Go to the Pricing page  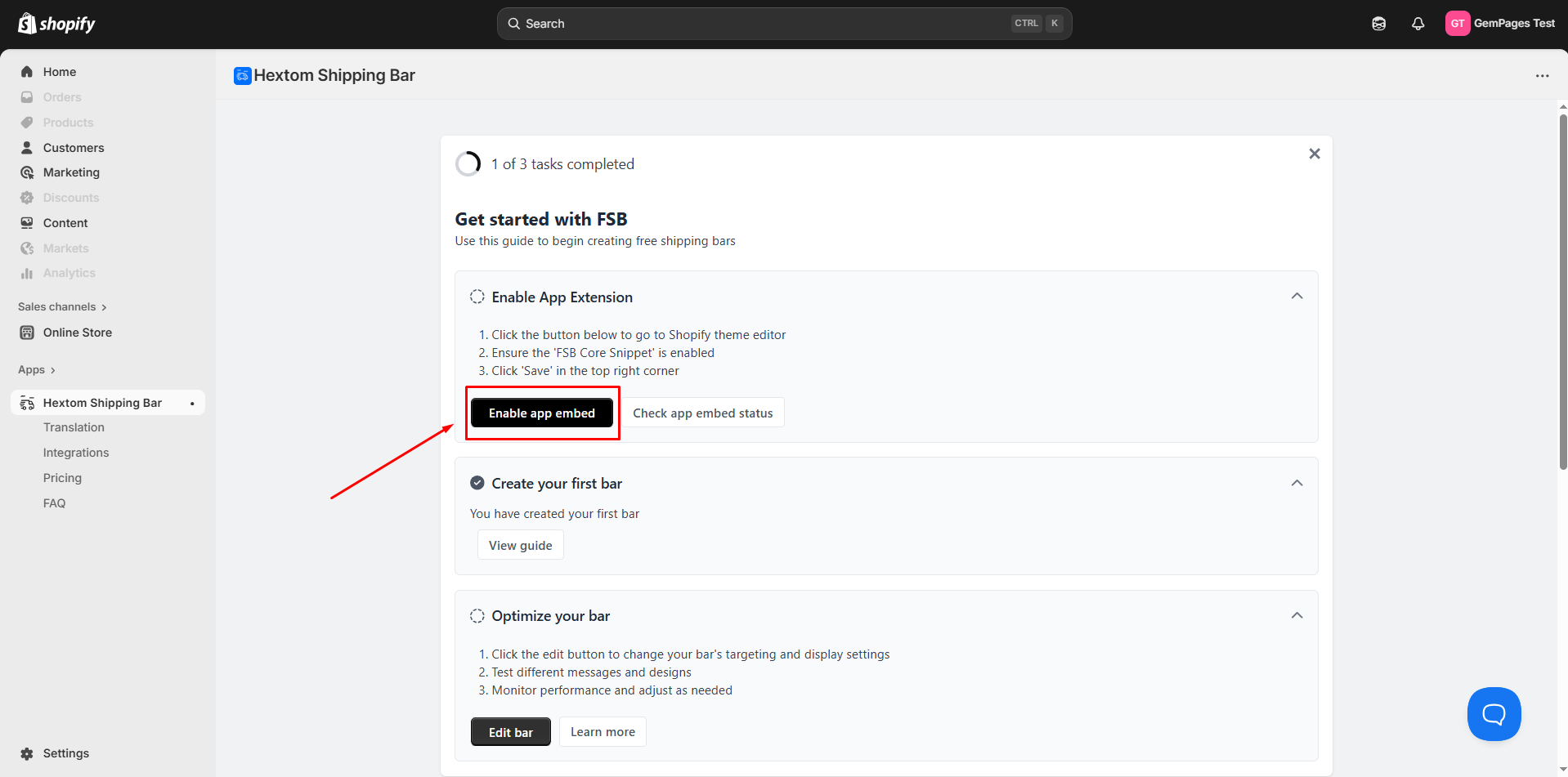62,478
